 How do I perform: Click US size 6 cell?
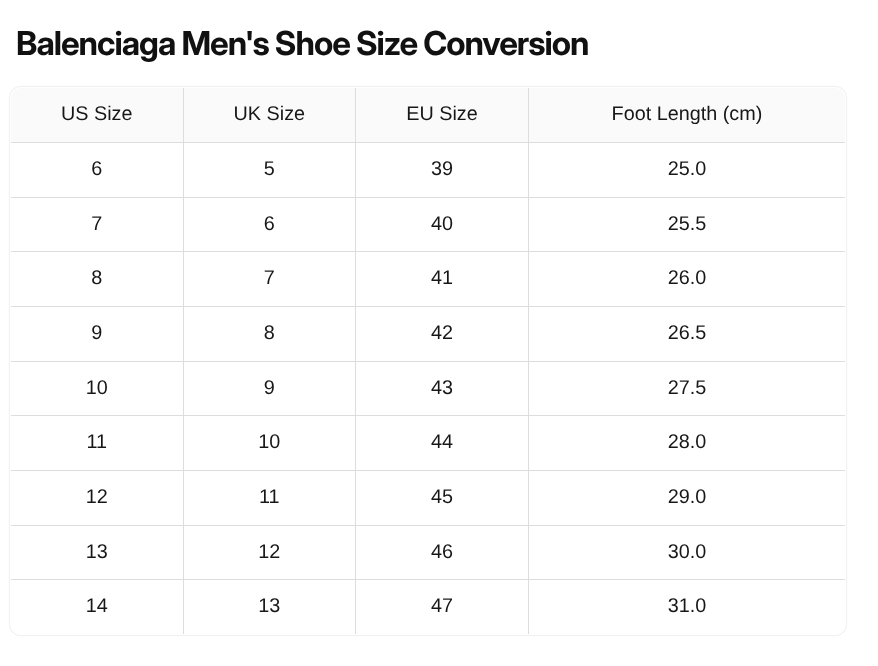click(x=97, y=169)
